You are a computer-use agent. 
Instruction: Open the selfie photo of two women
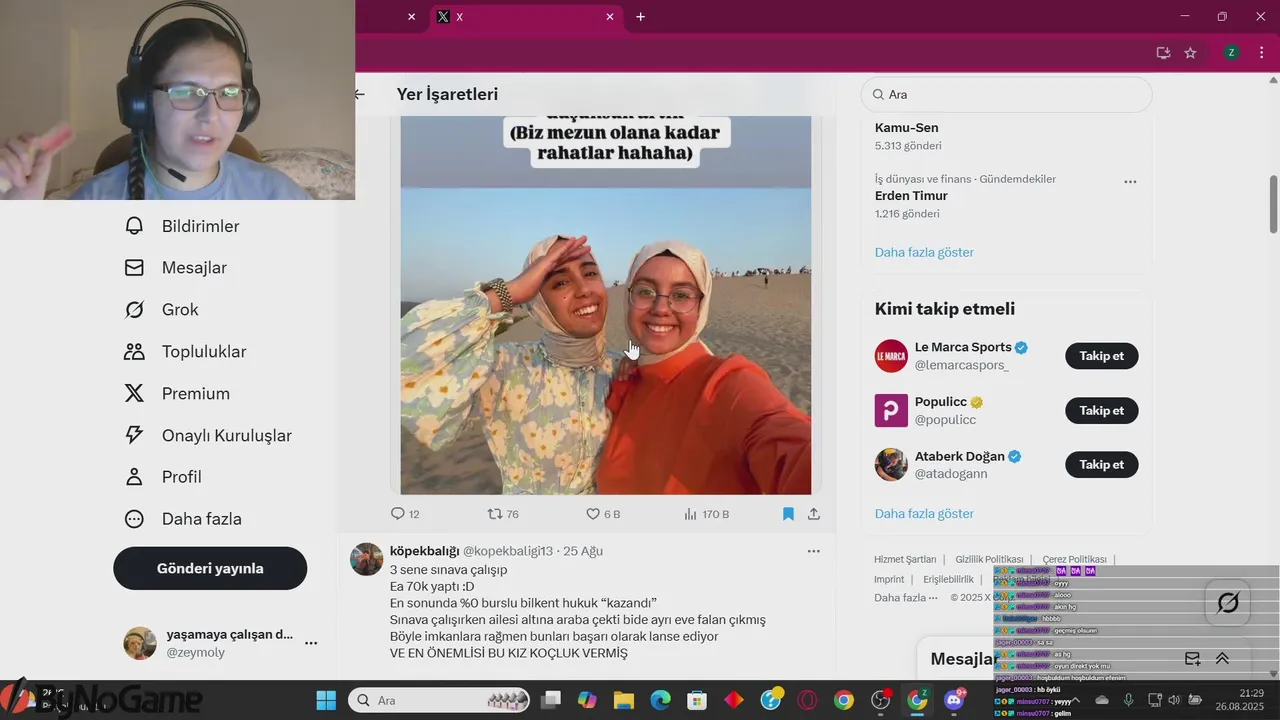click(606, 341)
